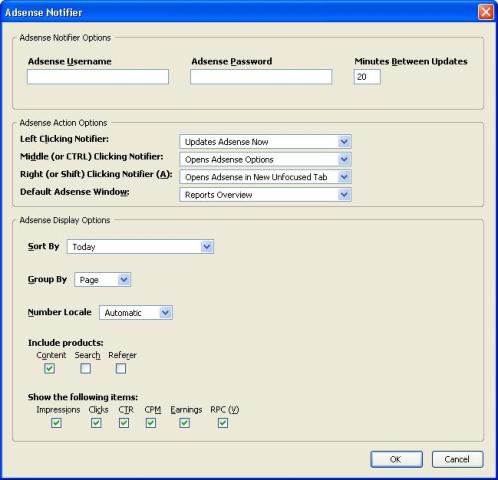Screen dimensions: 498x480
Task: Uncheck the CPM checkbox
Action: point(151,423)
